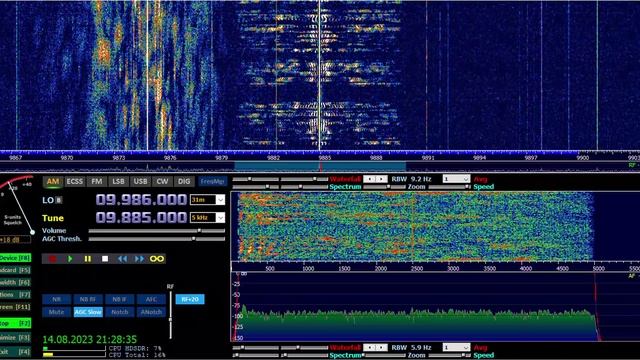Select DIG digital mode
640x360 pixels.
click(x=184, y=182)
